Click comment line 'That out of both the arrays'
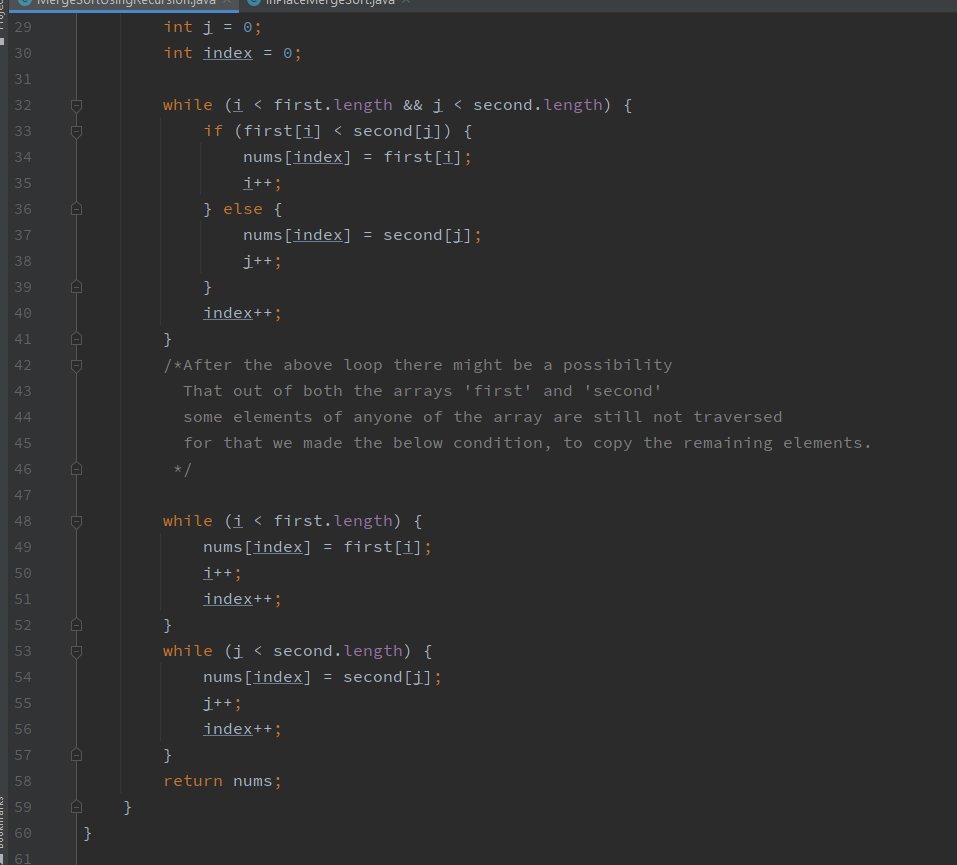 tap(317, 391)
